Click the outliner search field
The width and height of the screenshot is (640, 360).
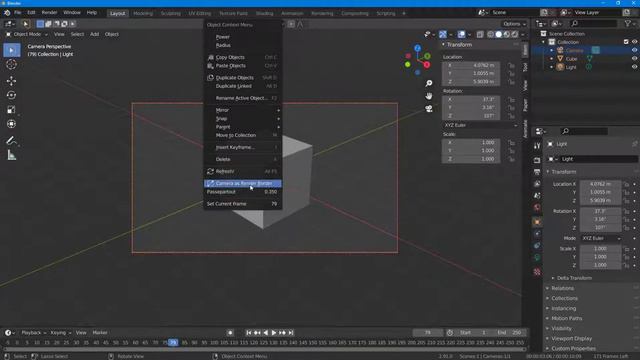point(593,24)
